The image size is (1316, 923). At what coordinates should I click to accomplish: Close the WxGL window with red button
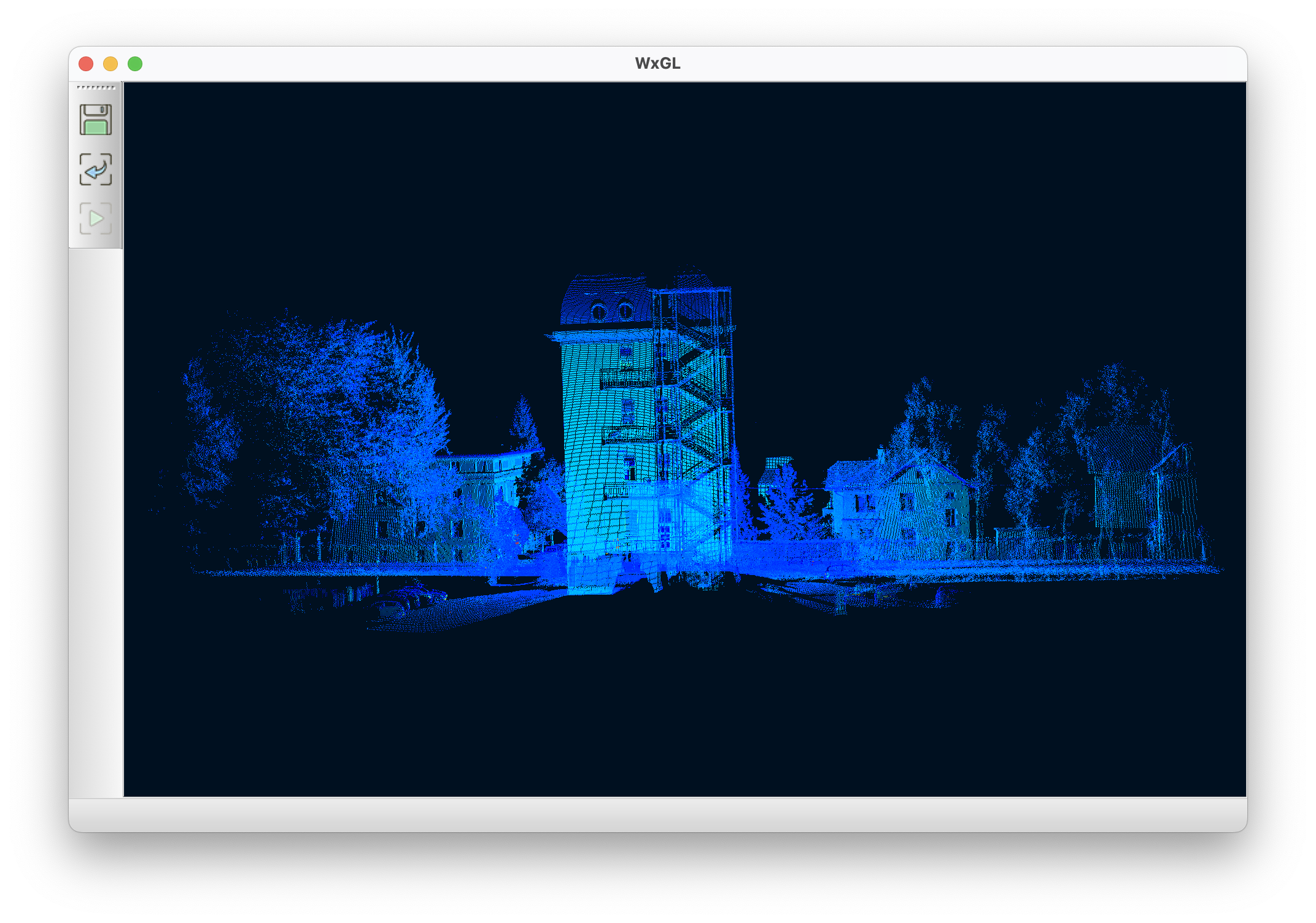(x=86, y=64)
